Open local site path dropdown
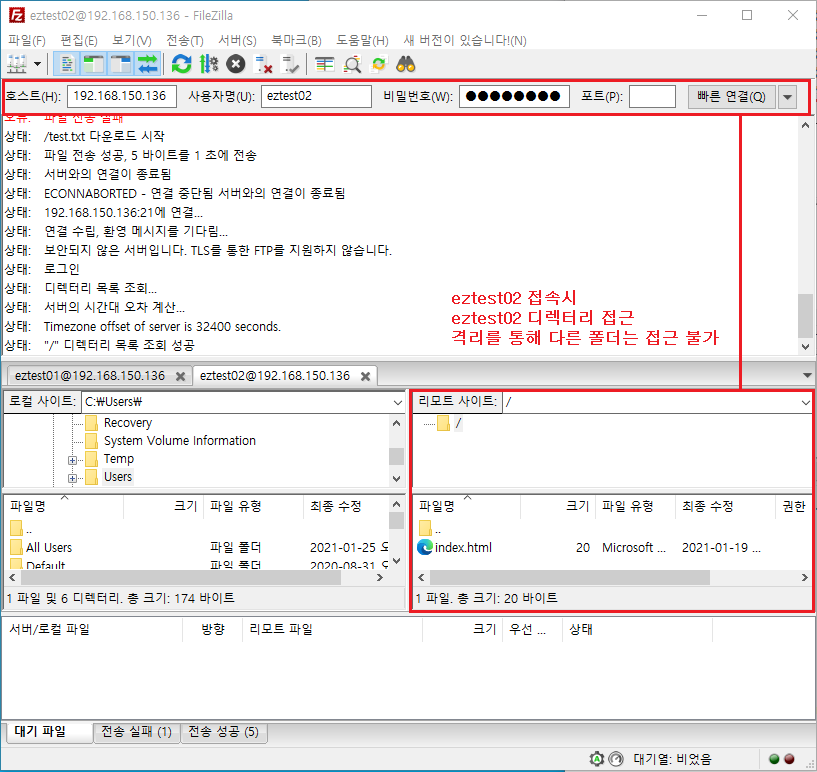Screen dimensions: 817x772 [x=398, y=402]
